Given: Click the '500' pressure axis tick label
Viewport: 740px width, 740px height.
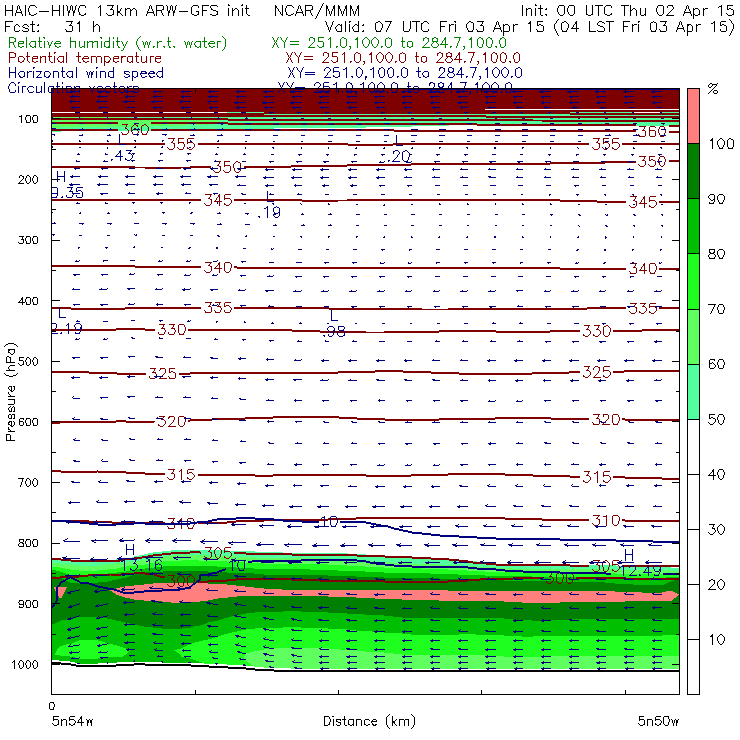Looking at the screenshot, I should click(x=28, y=362).
